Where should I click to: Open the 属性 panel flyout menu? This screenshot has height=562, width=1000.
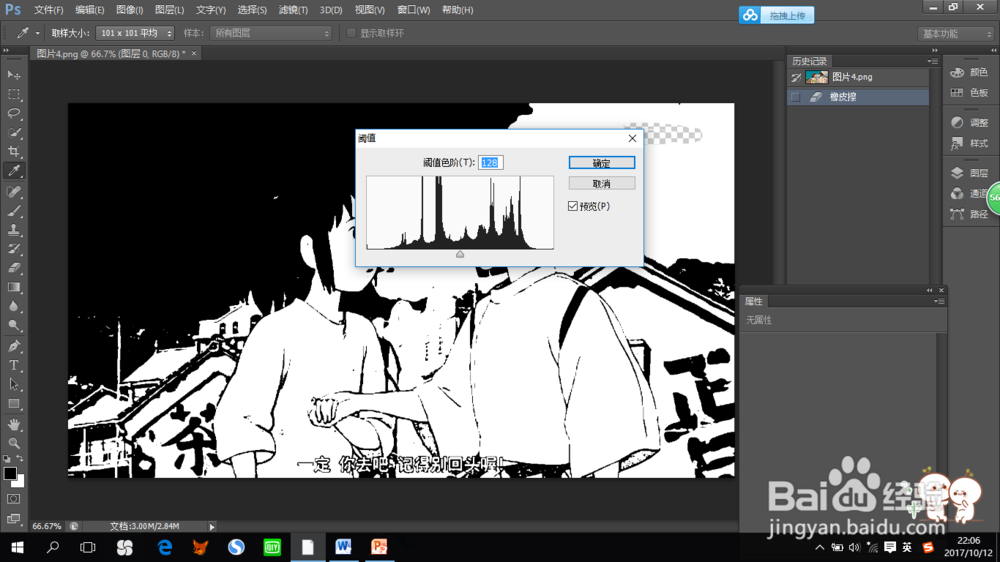[x=939, y=301]
